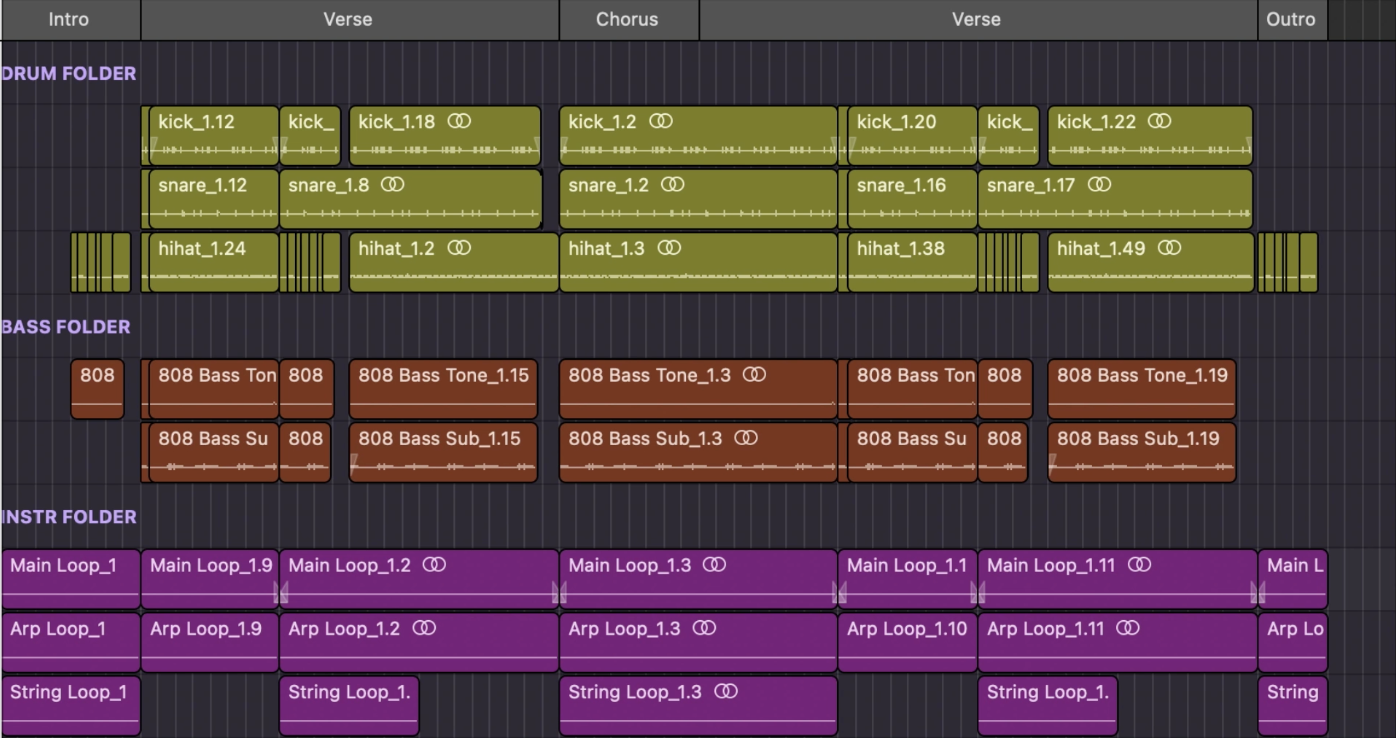Select the Intro arrangement marker
Screen dimensions: 1396x738
pos(70,20)
